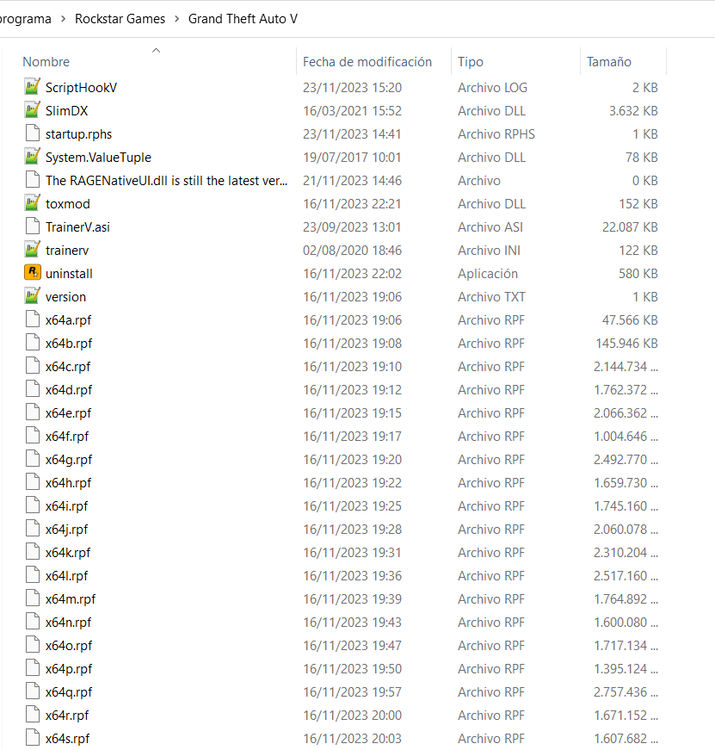Click the toxmod DLL file icon
This screenshot has width=715, height=750.
coord(32,203)
